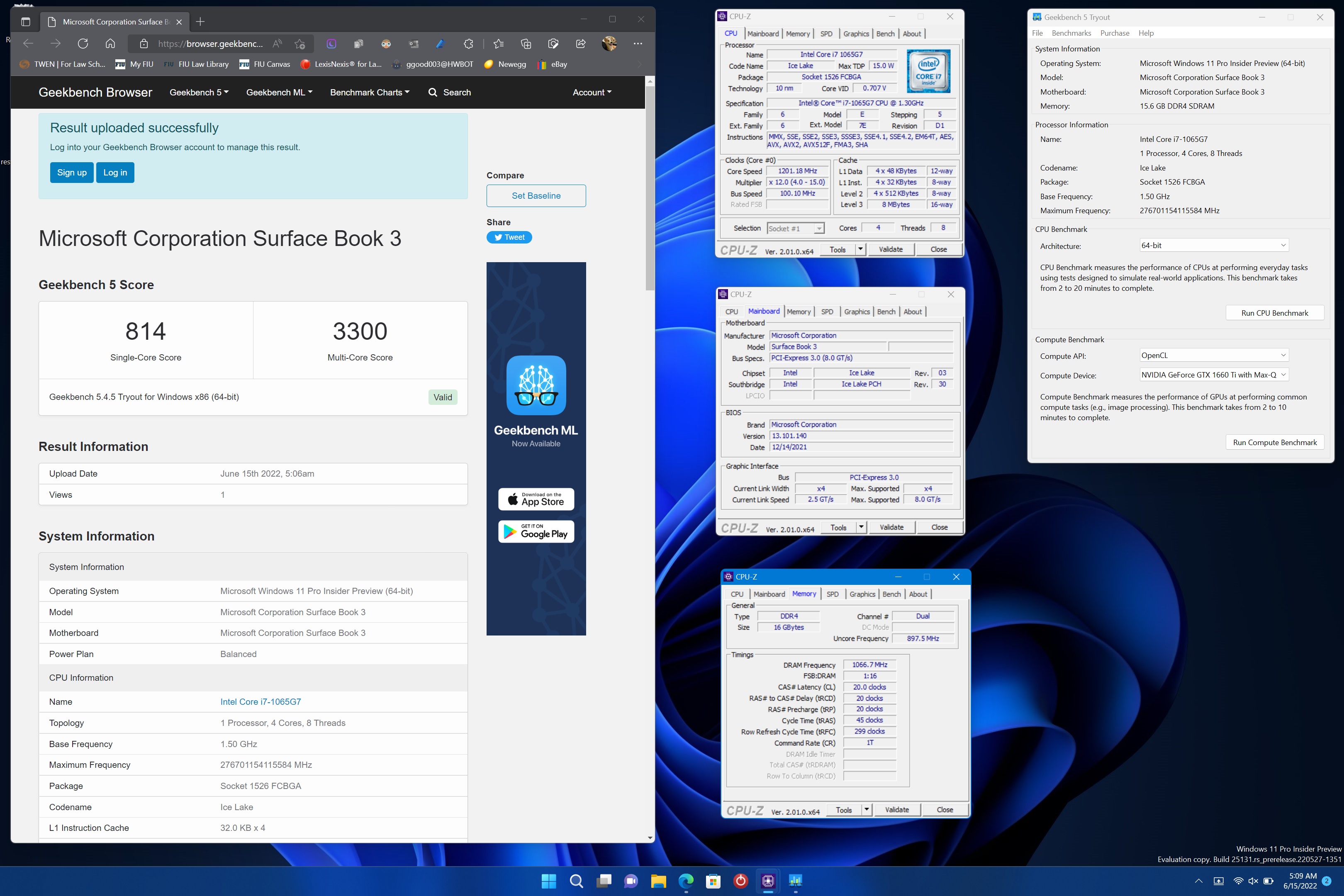Click Sign up button

[x=71, y=173]
